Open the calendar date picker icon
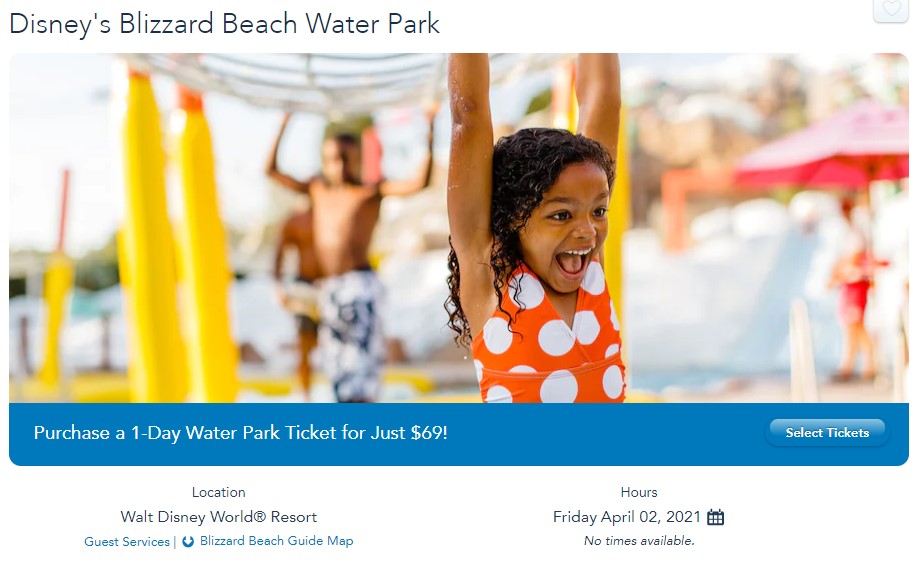Image resolution: width=920 pixels, height=563 pixels. [715, 517]
